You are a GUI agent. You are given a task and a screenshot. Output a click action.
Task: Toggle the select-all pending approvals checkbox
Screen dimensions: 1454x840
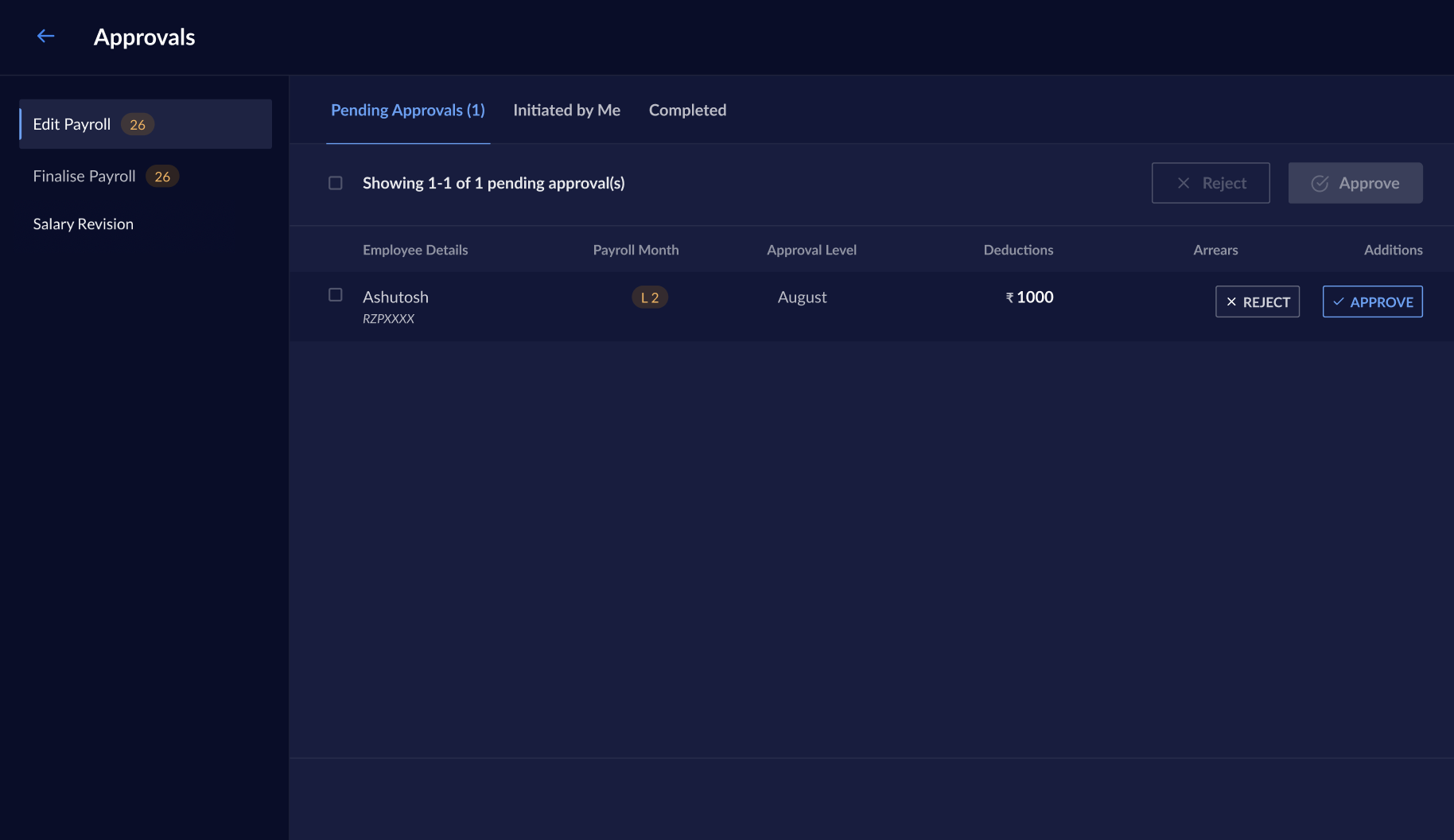pos(336,183)
